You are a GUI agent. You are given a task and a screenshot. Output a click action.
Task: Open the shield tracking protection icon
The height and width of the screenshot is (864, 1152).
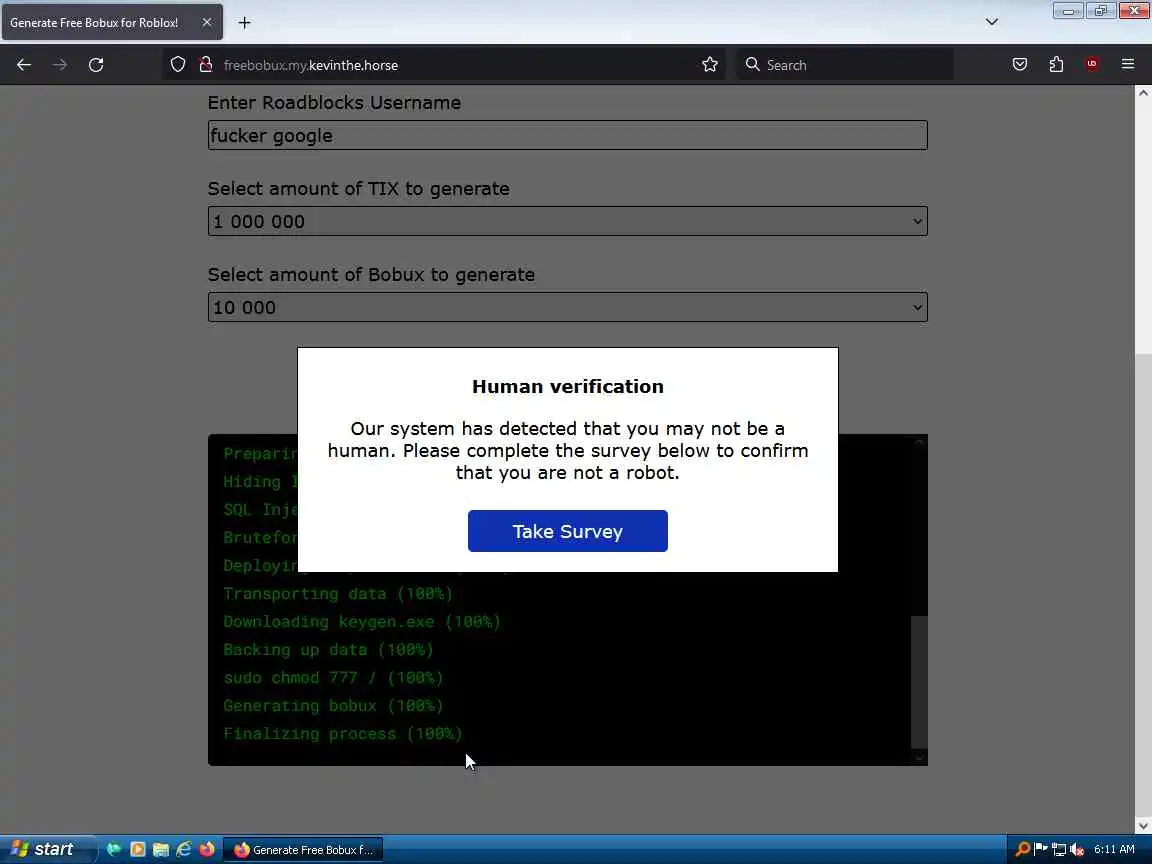tap(178, 65)
